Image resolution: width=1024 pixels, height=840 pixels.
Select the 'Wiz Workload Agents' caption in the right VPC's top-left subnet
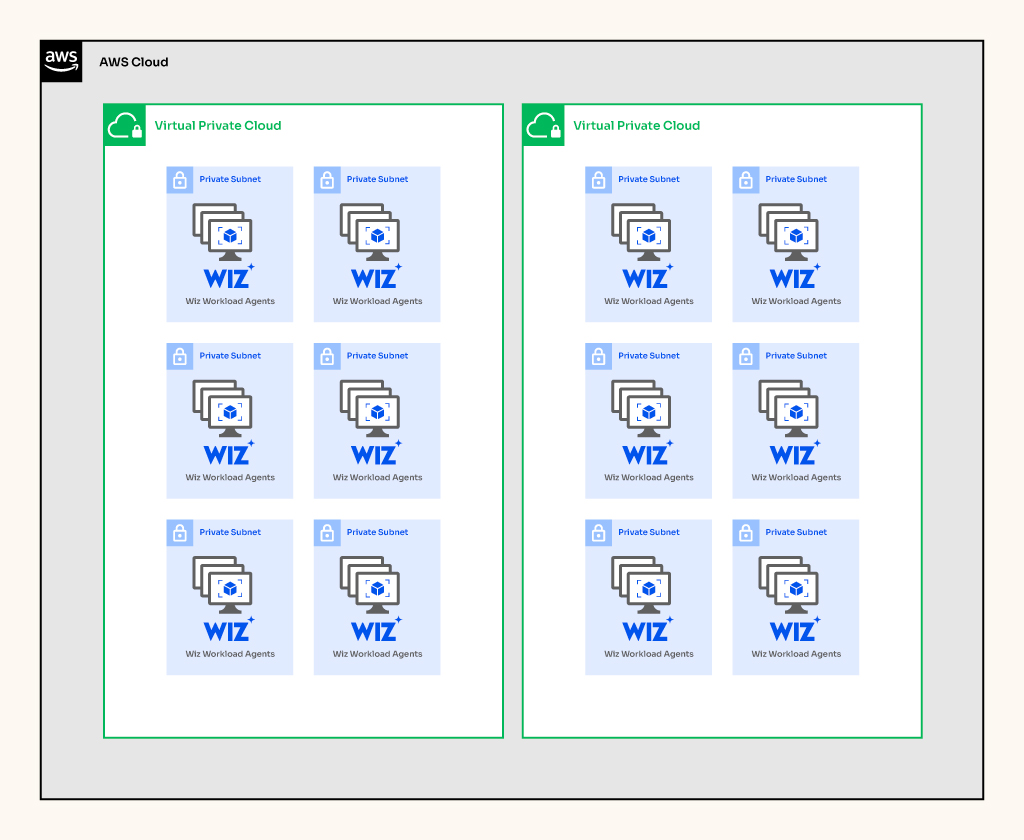click(648, 301)
